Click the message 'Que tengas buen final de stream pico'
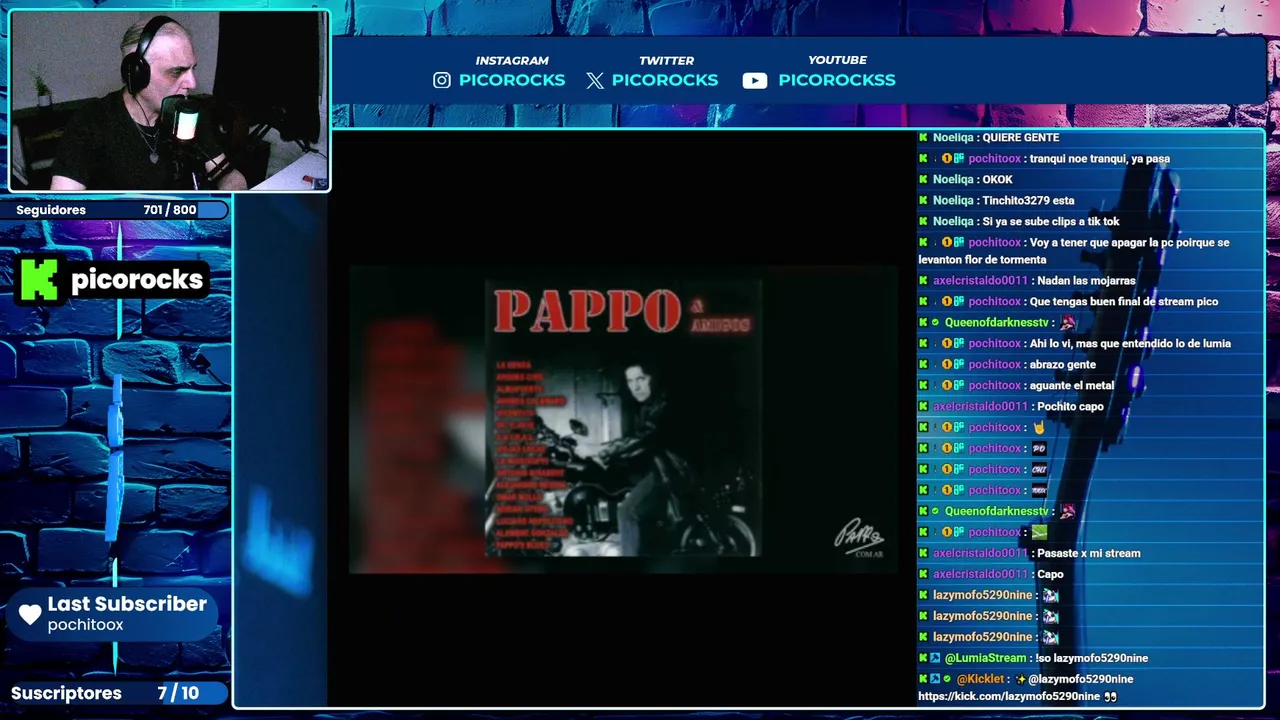 tap(1123, 301)
